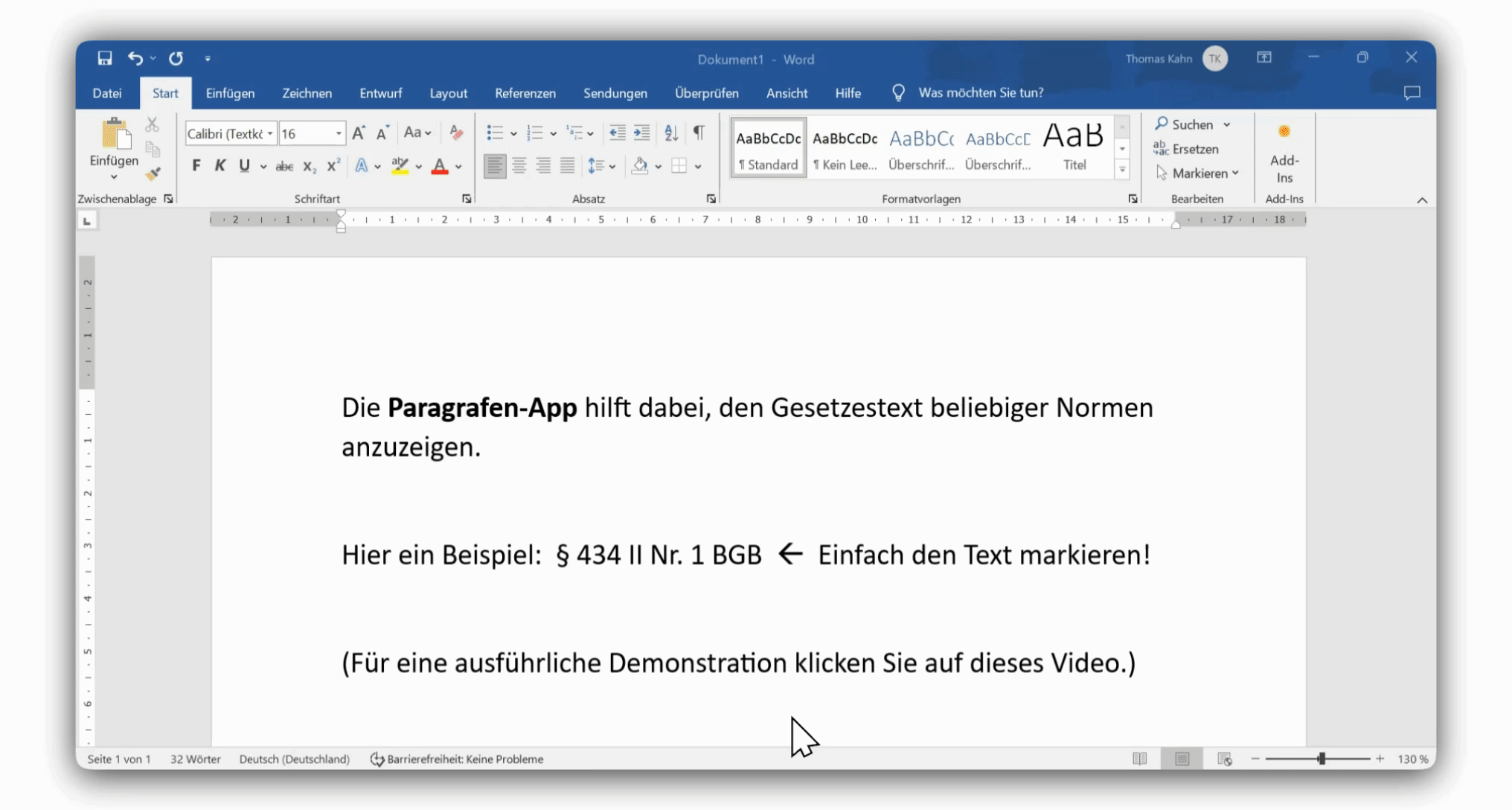Toggle subscript formatting
The height and width of the screenshot is (810, 1512).
[310, 167]
